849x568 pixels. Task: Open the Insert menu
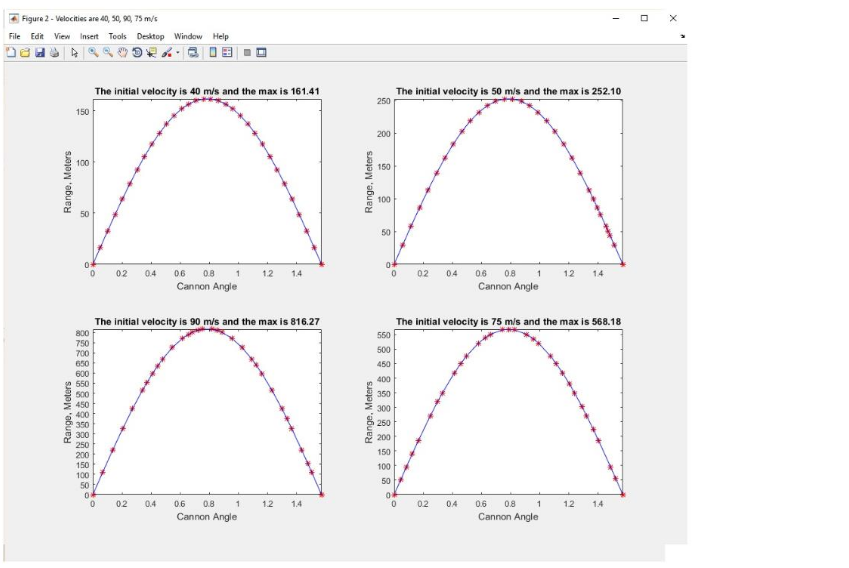[x=89, y=36]
